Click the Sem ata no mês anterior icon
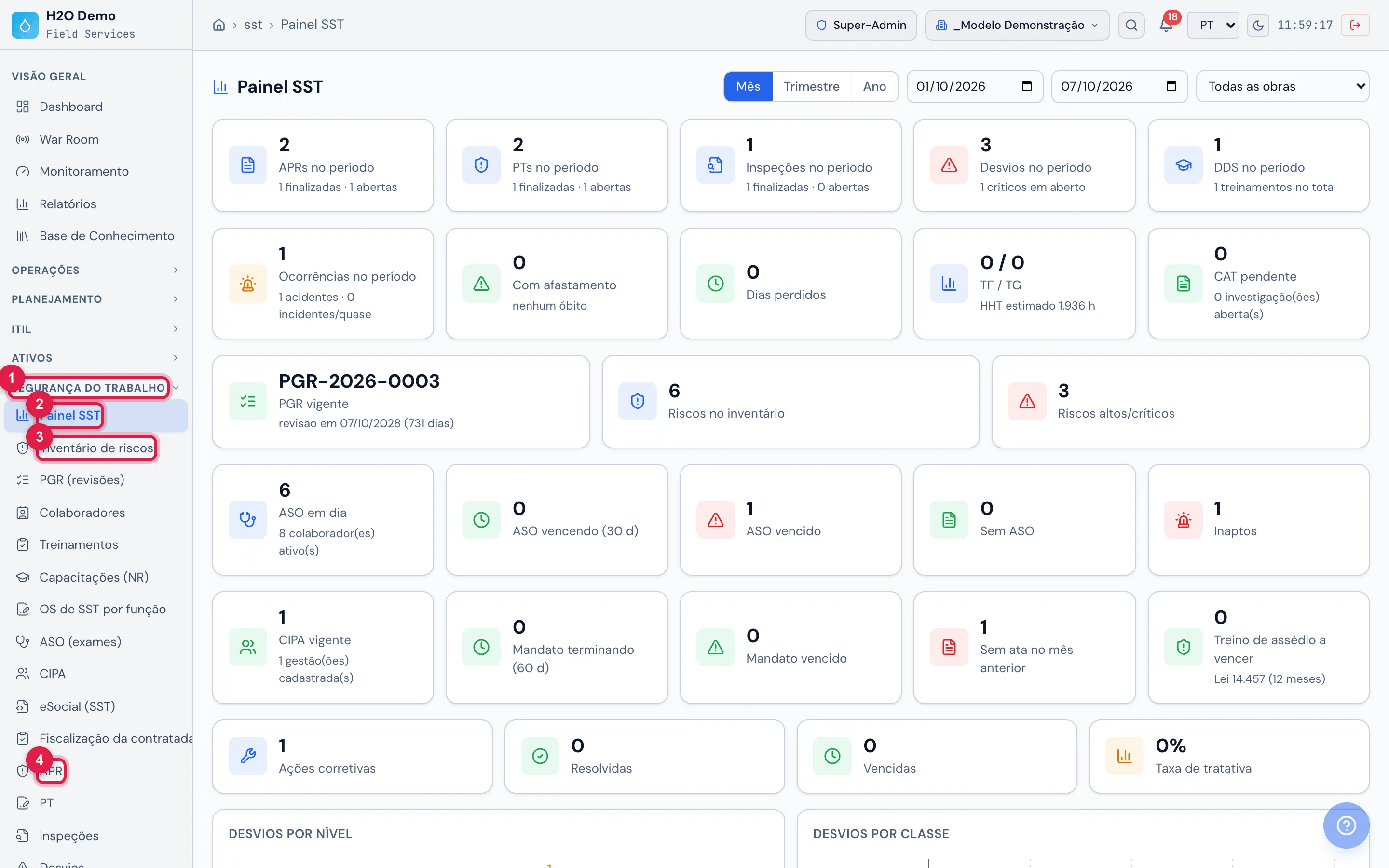The width and height of the screenshot is (1389, 868). pos(949,647)
